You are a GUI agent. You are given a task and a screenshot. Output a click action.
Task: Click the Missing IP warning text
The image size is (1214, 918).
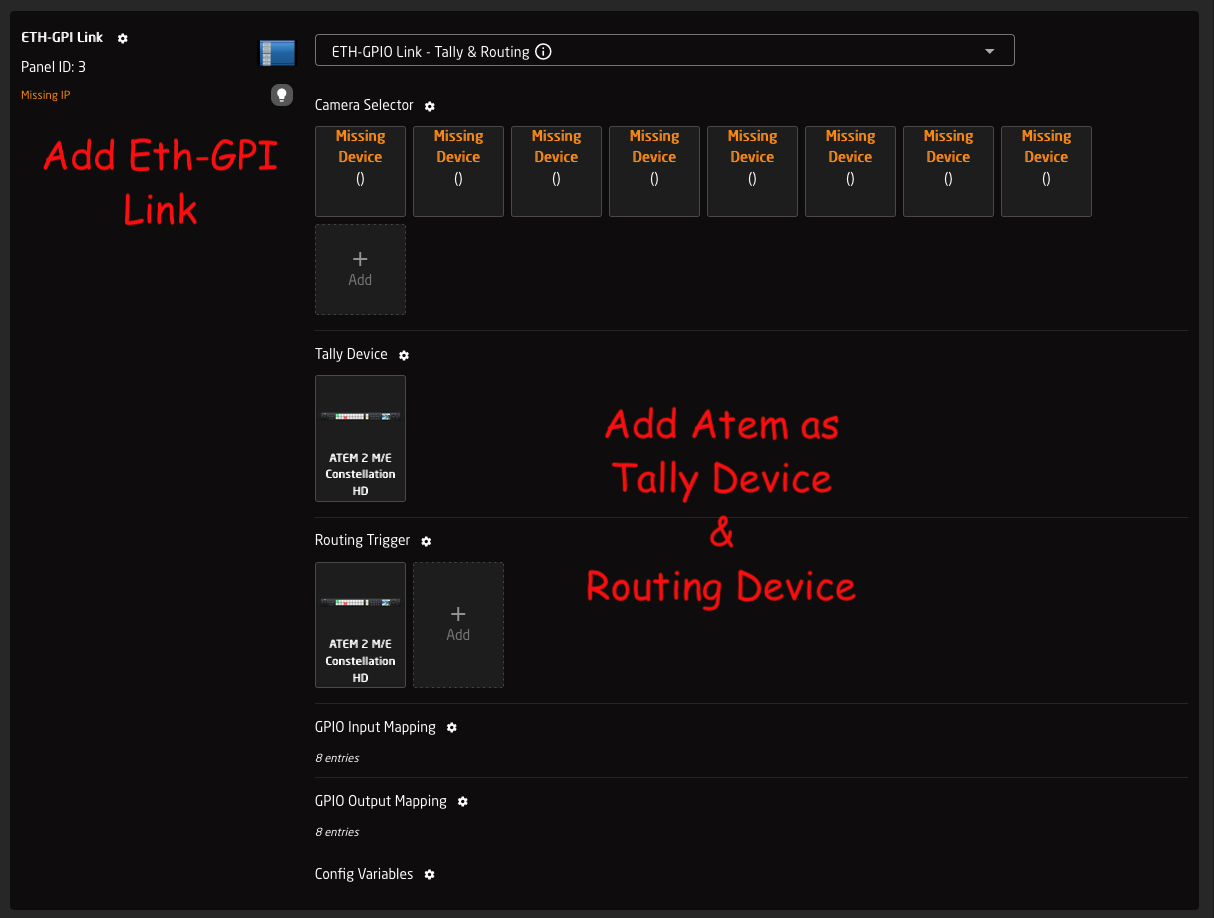pos(46,96)
